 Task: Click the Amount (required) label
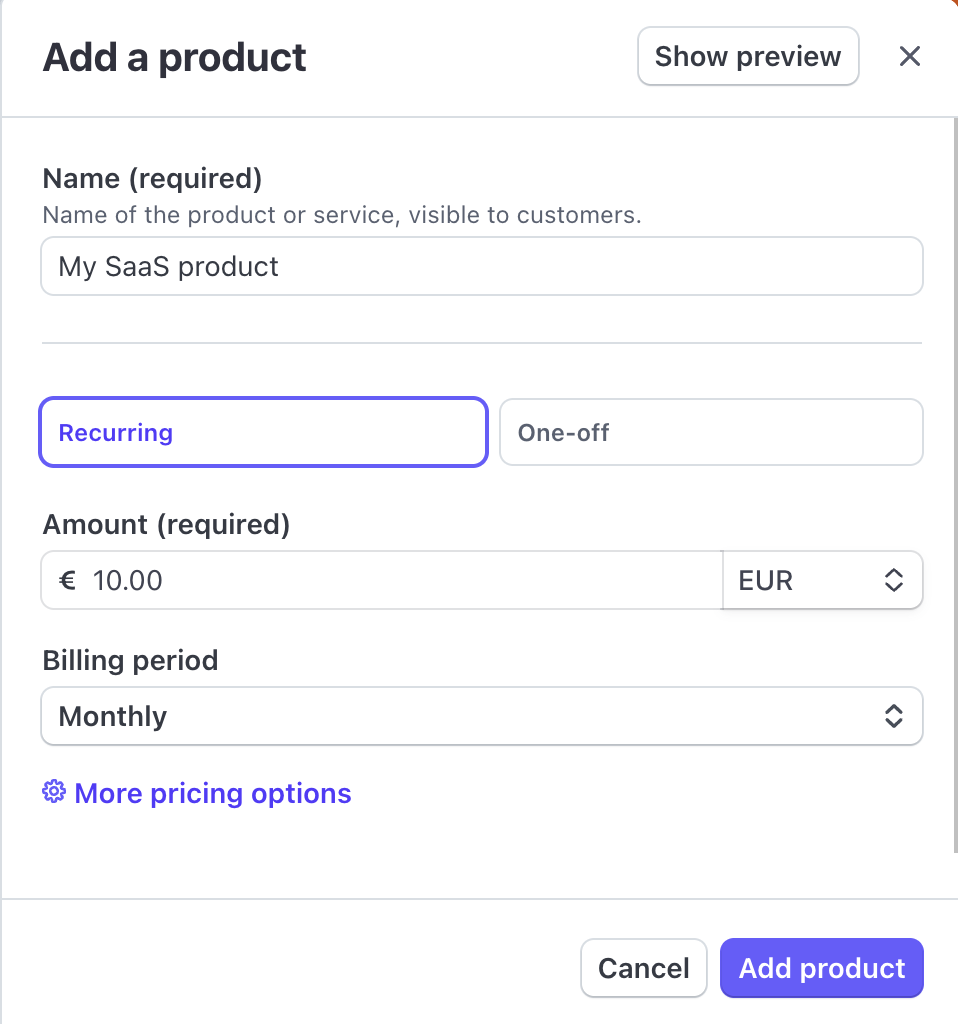[166, 524]
